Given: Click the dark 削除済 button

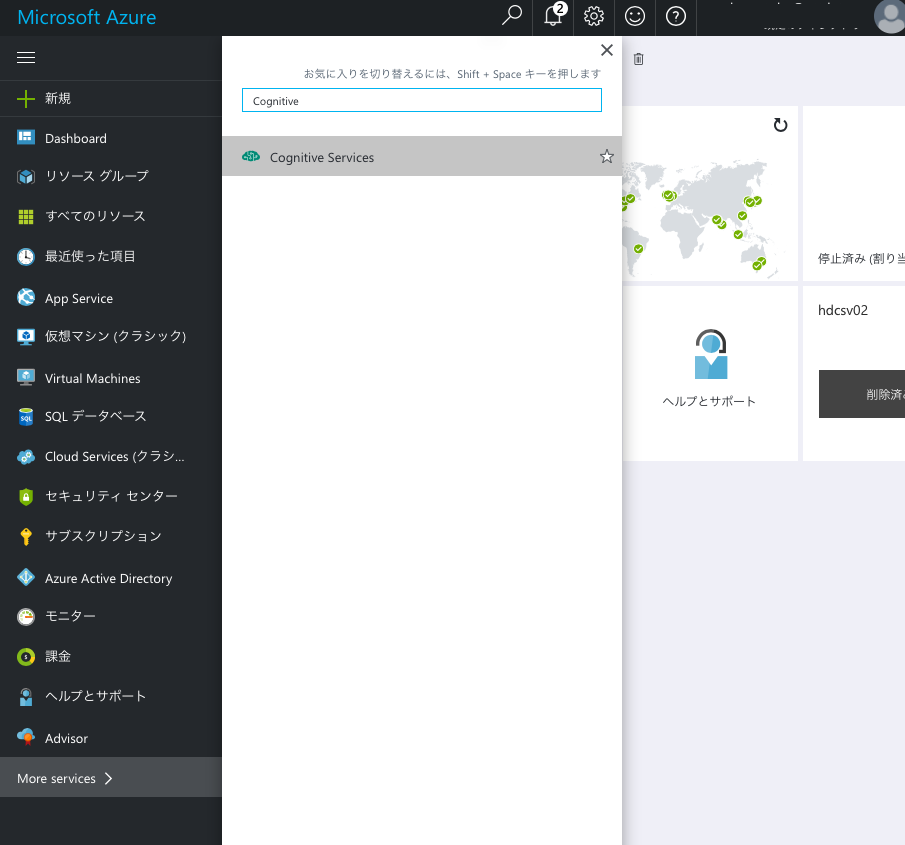Looking at the screenshot, I should (x=862, y=394).
